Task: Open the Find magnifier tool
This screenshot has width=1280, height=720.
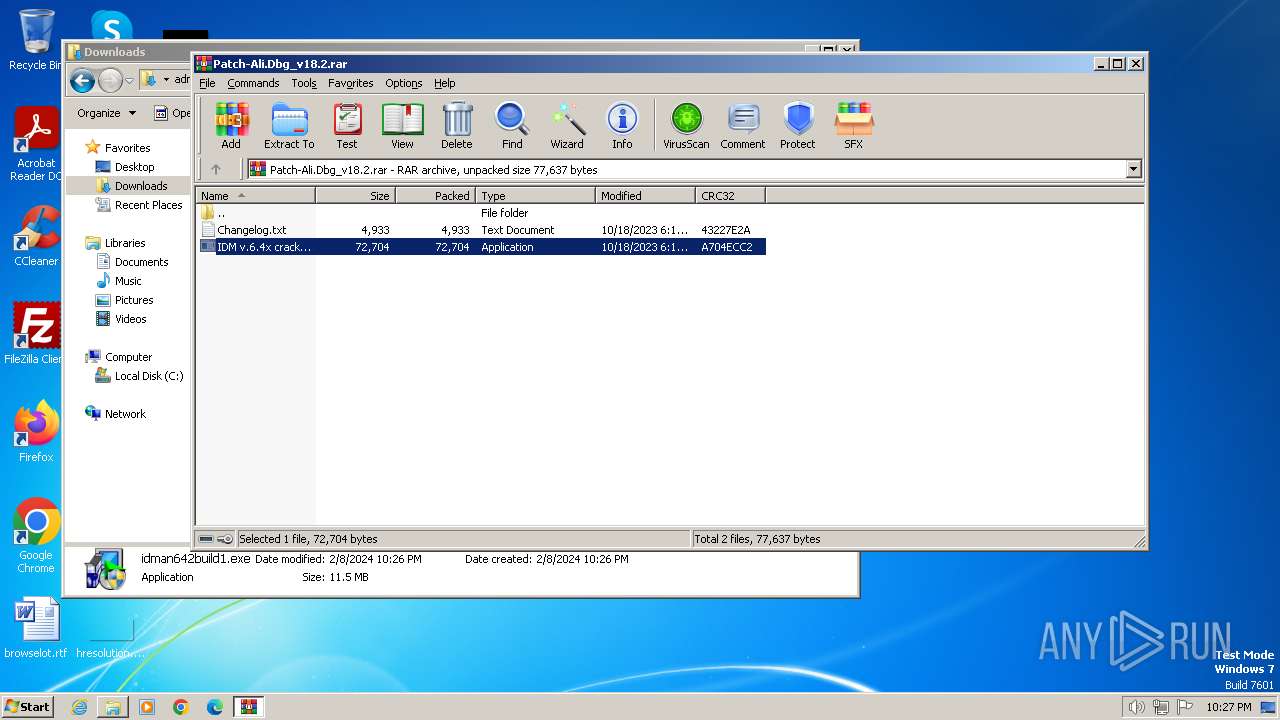Action: click(512, 125)
